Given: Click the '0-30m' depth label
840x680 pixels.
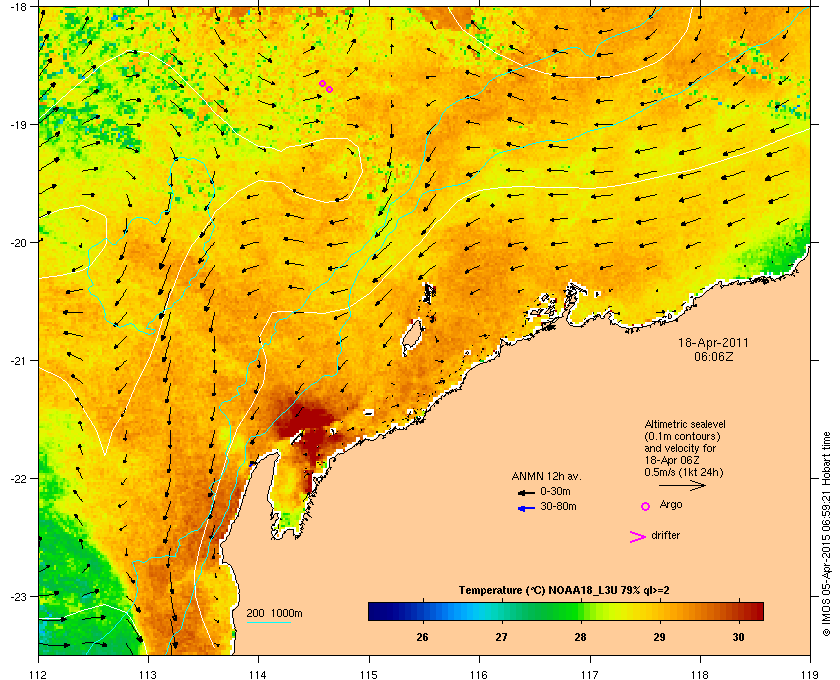Looking at the screenshot, I should [x=555, y=491].
